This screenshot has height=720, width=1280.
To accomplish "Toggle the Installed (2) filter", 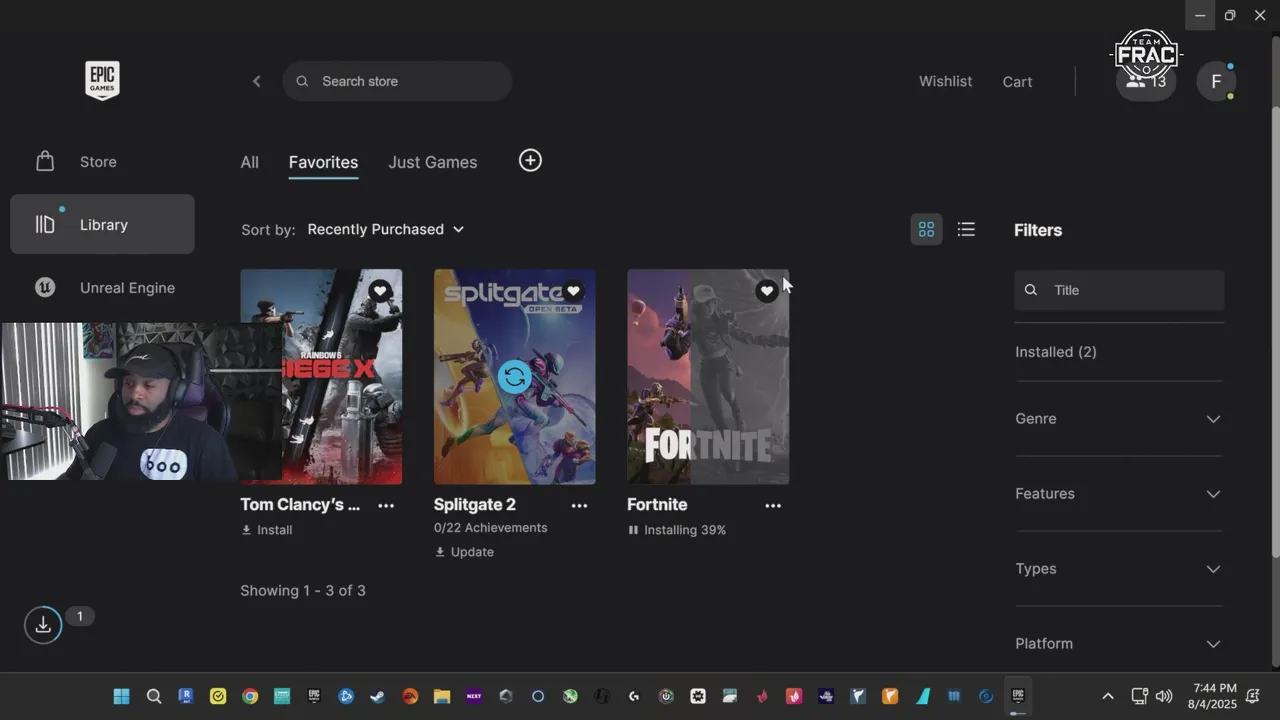I will click(x=1056, y=352).
